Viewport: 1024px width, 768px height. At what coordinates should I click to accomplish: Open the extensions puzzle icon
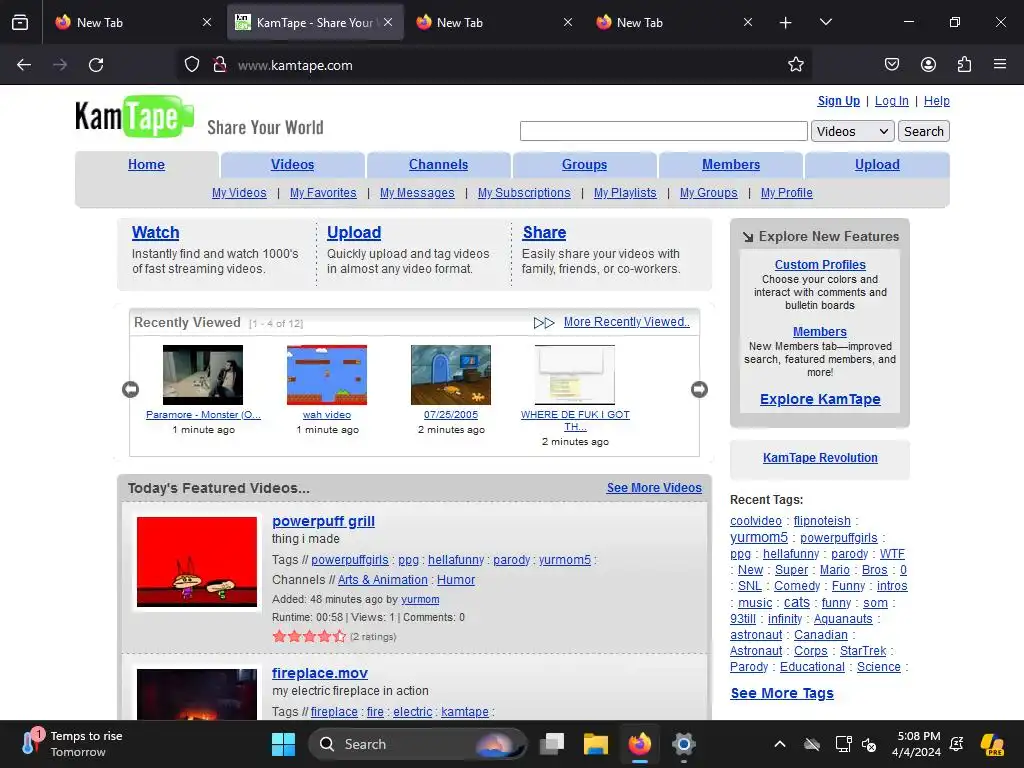click(x=964, y=65)
